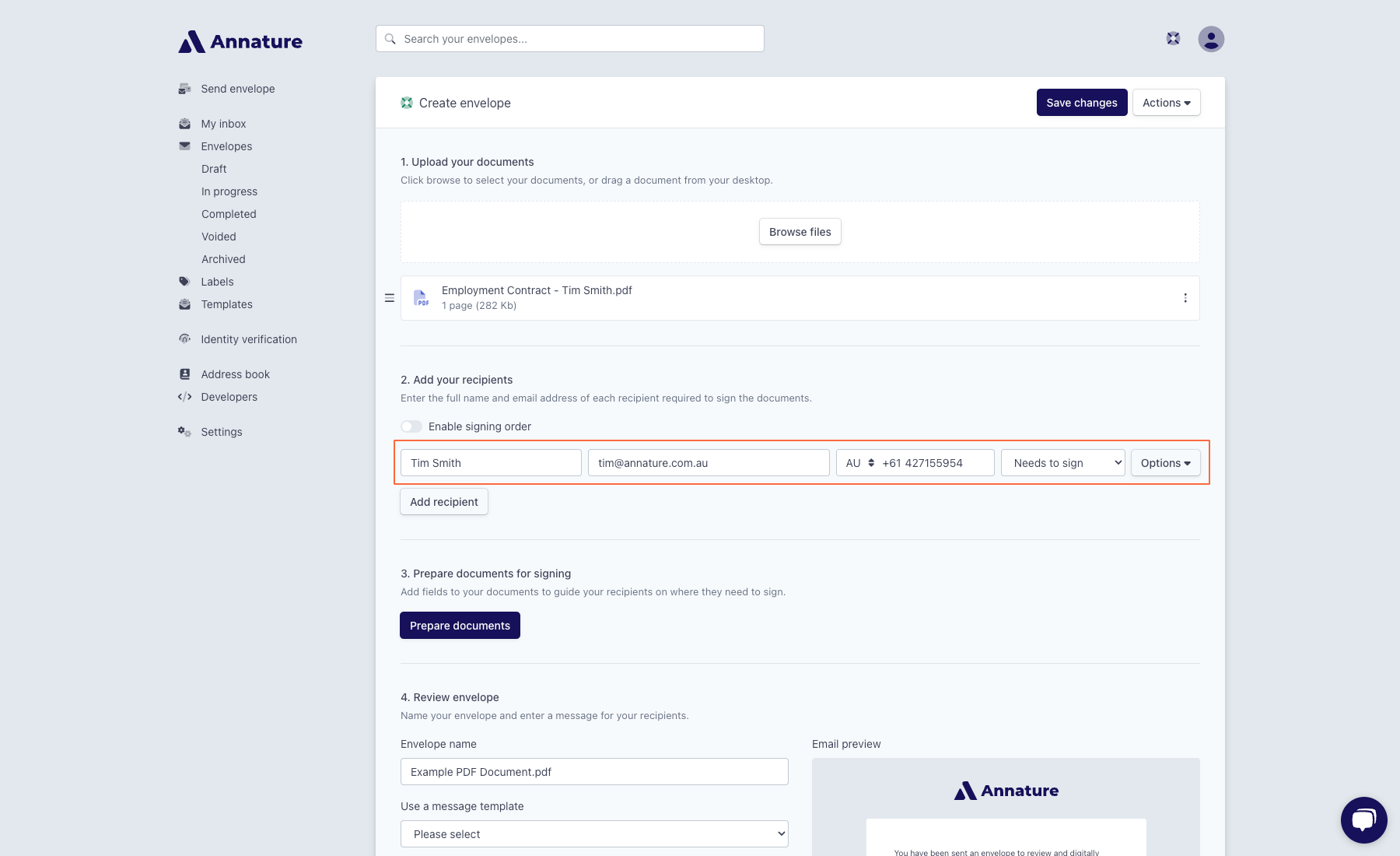Viewport: 1400px width, 856px height.
Task: Click the Templates sidebar icon
Action: (x=184, y=304)
